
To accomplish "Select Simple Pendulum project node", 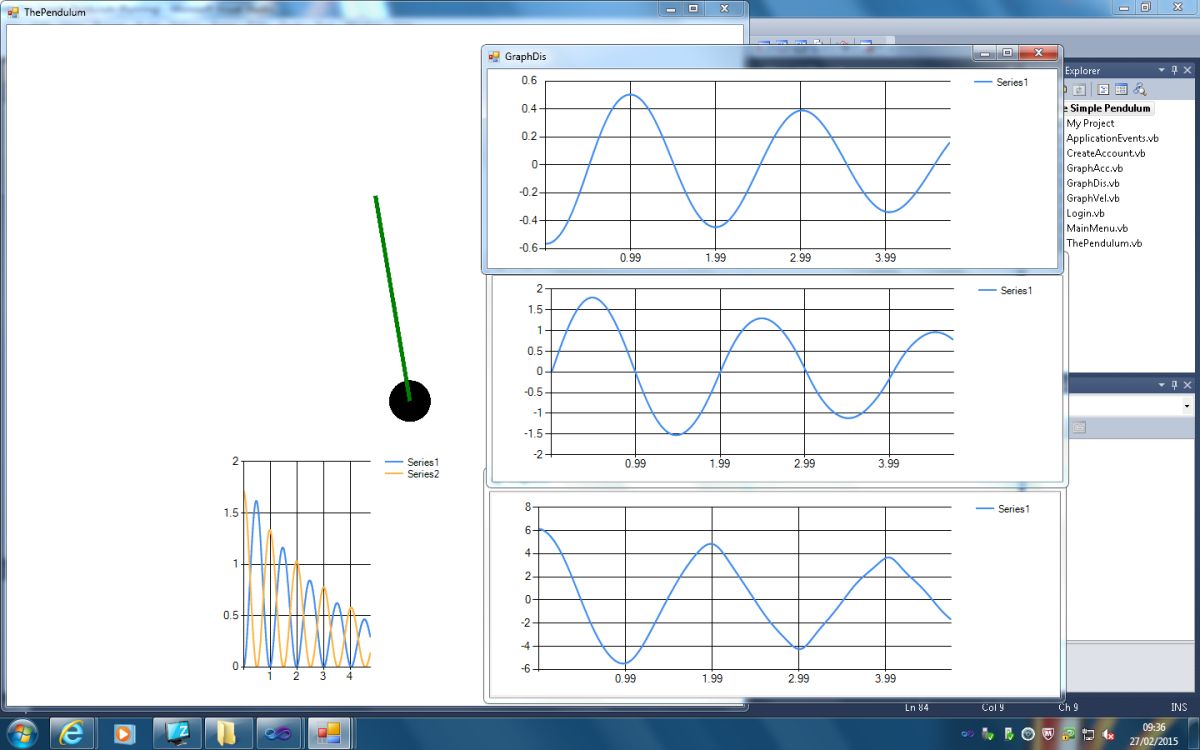I will (x=1108, y=108).
